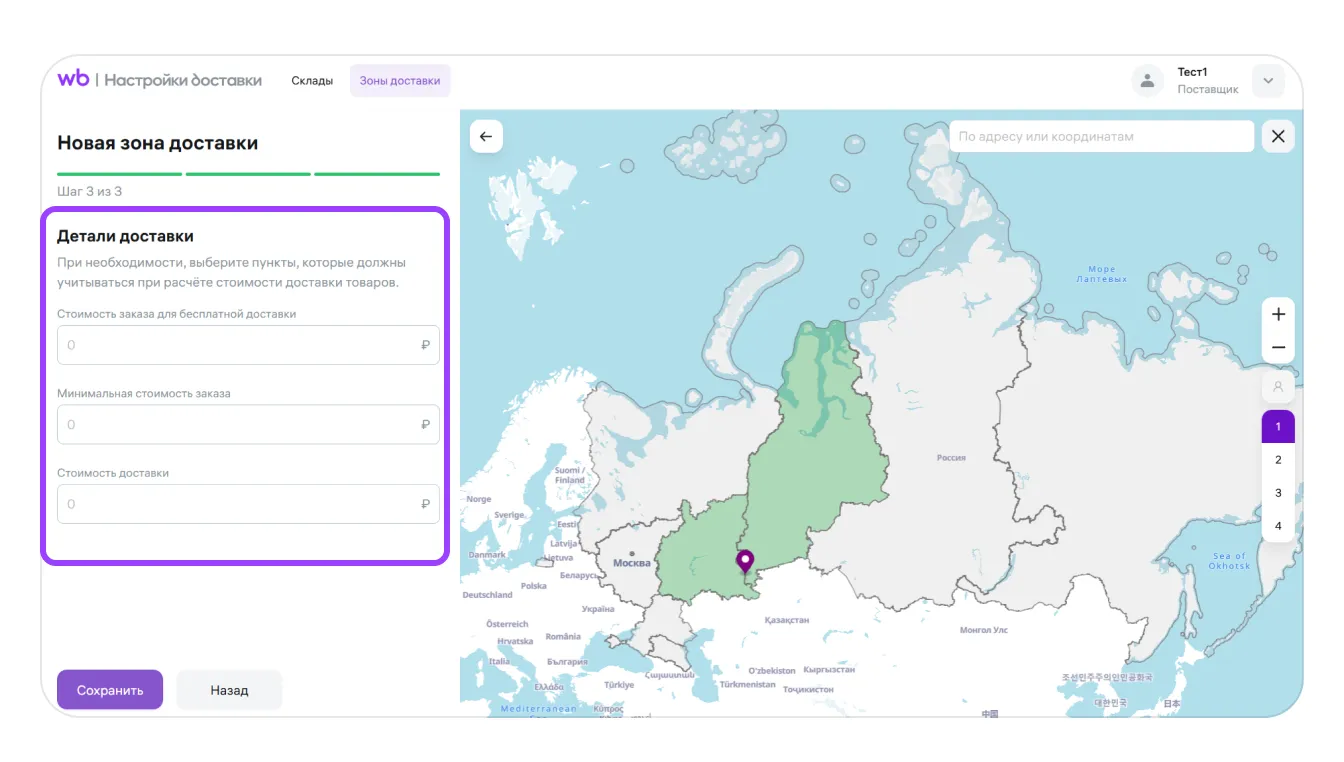Open the Склады tab
Viewport: 1344px width, 762px height.
pos(312,81)
